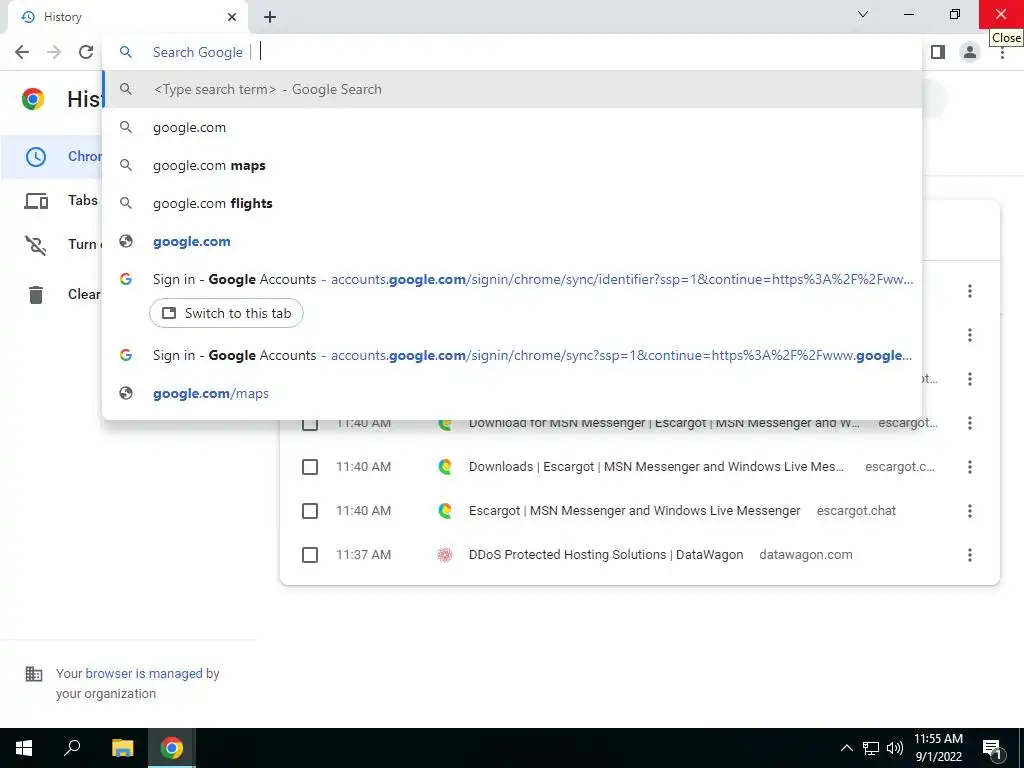
Task: Reload the page with refresh icon
Action: pos(86,52)
